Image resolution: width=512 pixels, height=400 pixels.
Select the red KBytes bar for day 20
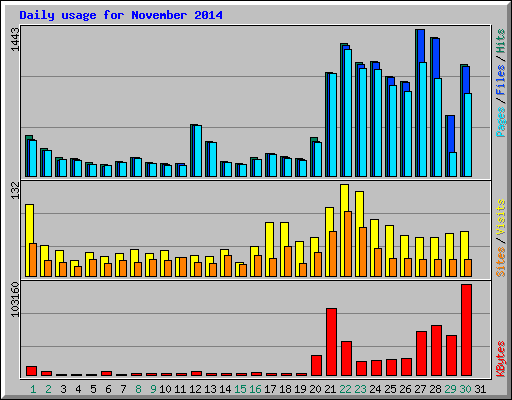[x=316, y=365]
